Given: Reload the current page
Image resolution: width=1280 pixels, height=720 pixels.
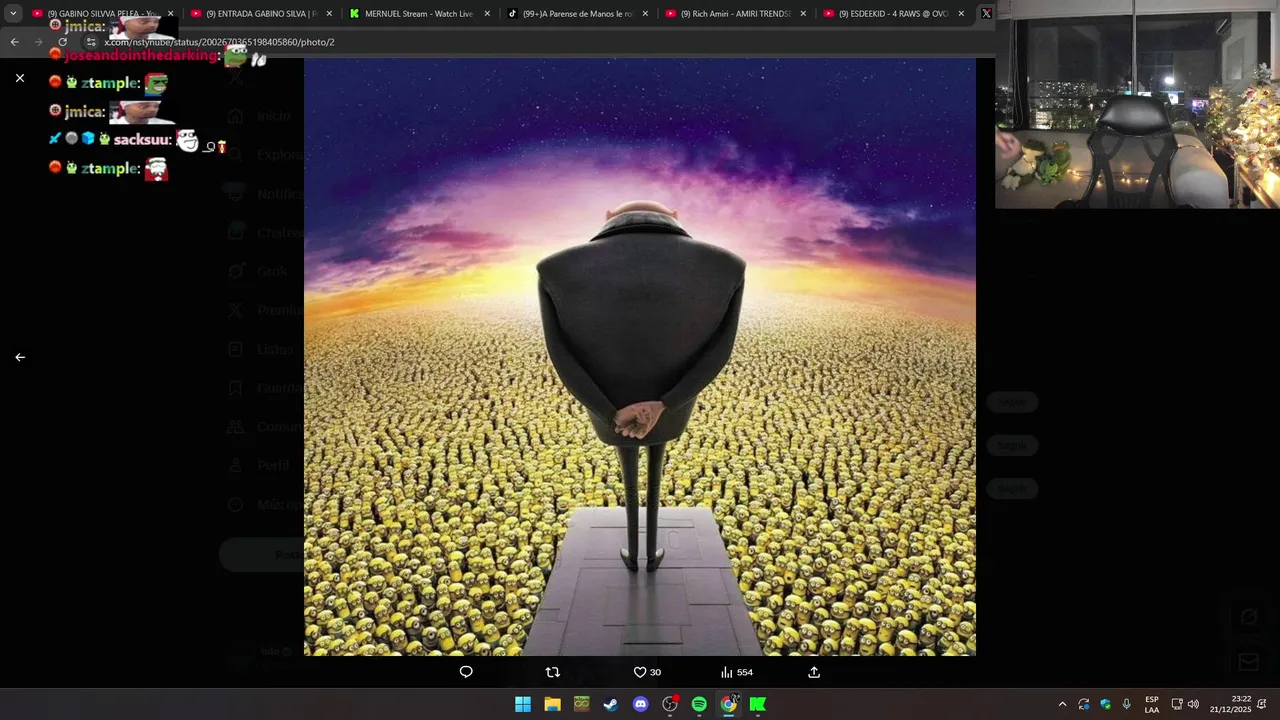Looking at the screenshot, I should 62,42.
